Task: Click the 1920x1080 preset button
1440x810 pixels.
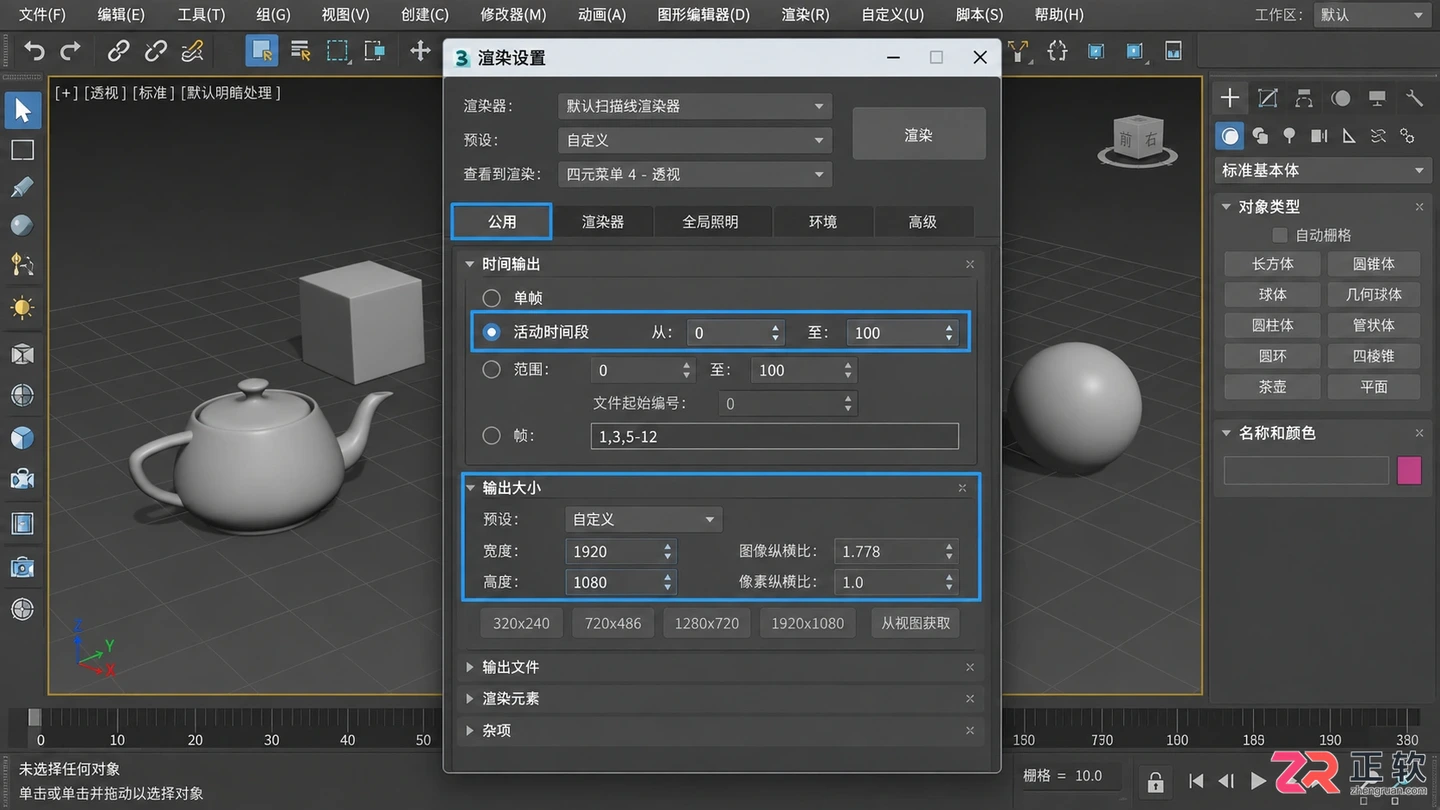Action: [x=808, y=623]
